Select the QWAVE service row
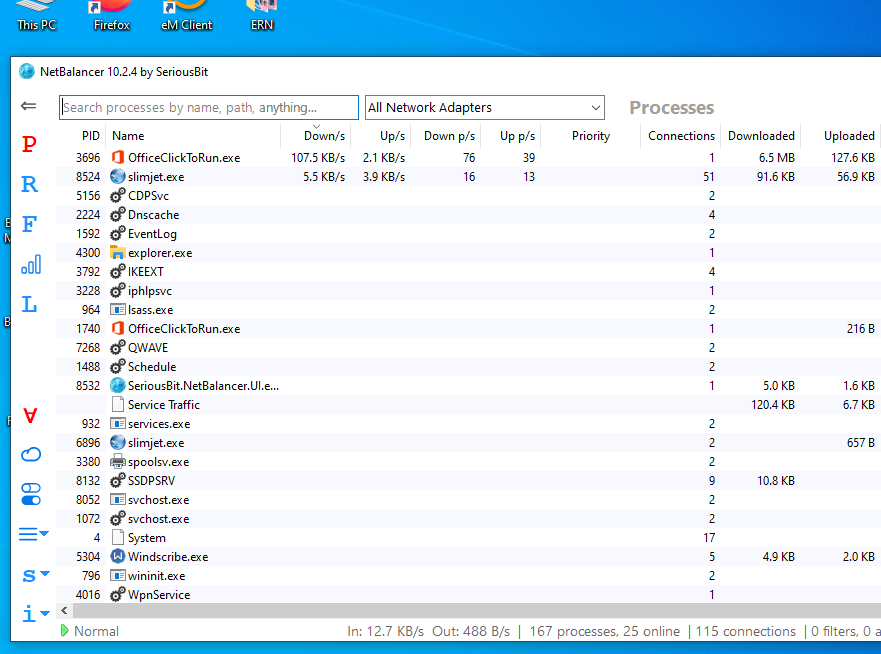Image resolution: width=881 pixels, height=654 pixels. pyautogui.click(x=468, y=348)
